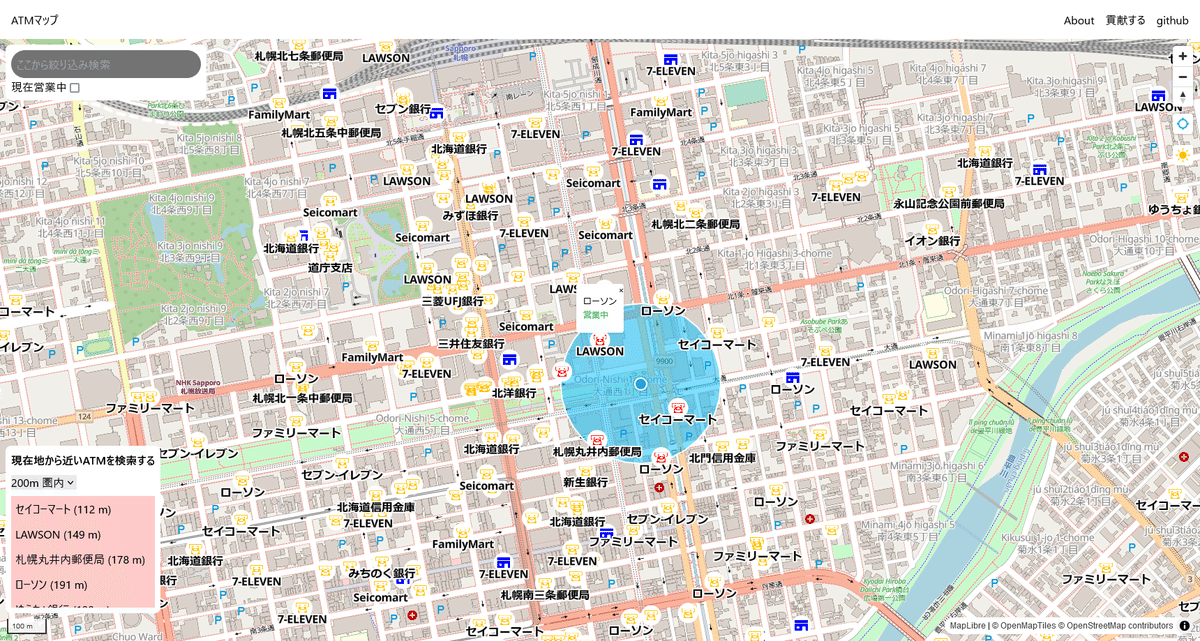The image size is (1200, 641).
Task: Select ATM marker above セブン銀行 label
Action: [402, 96]
